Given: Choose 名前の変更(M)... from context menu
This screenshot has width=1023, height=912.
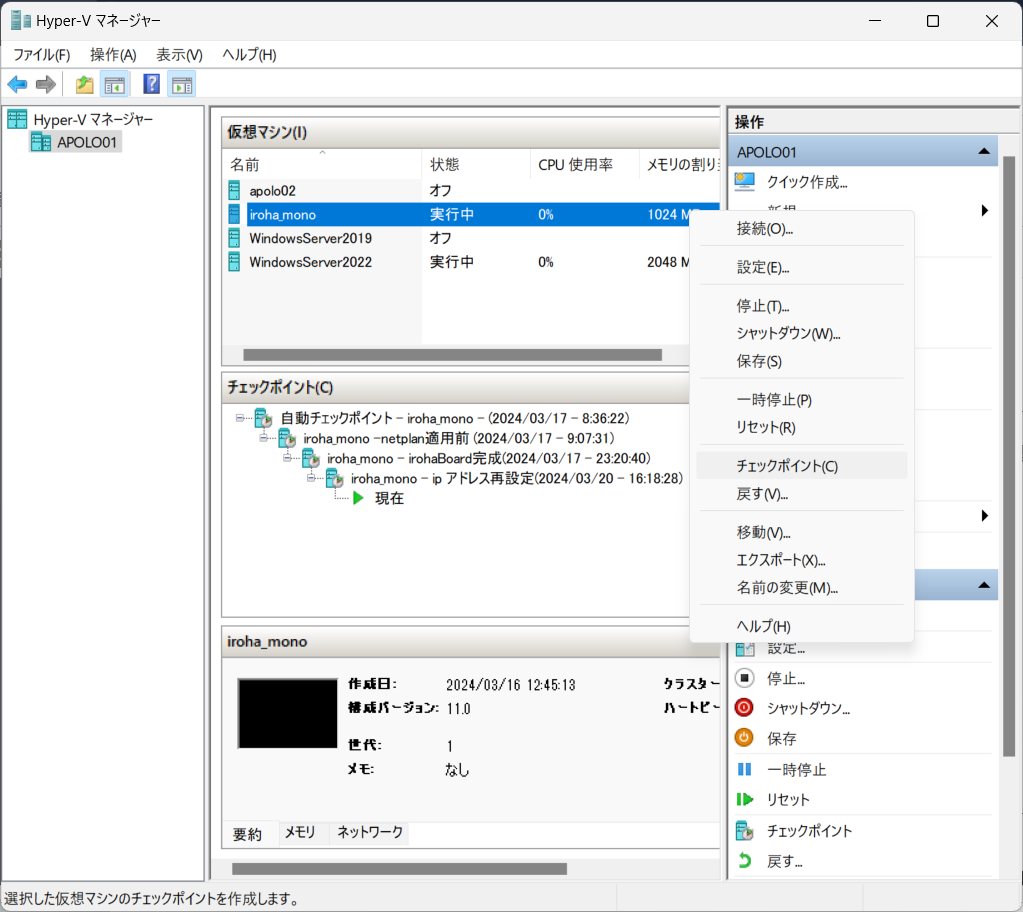Looking at the screenshot, I should pos(802,588).
